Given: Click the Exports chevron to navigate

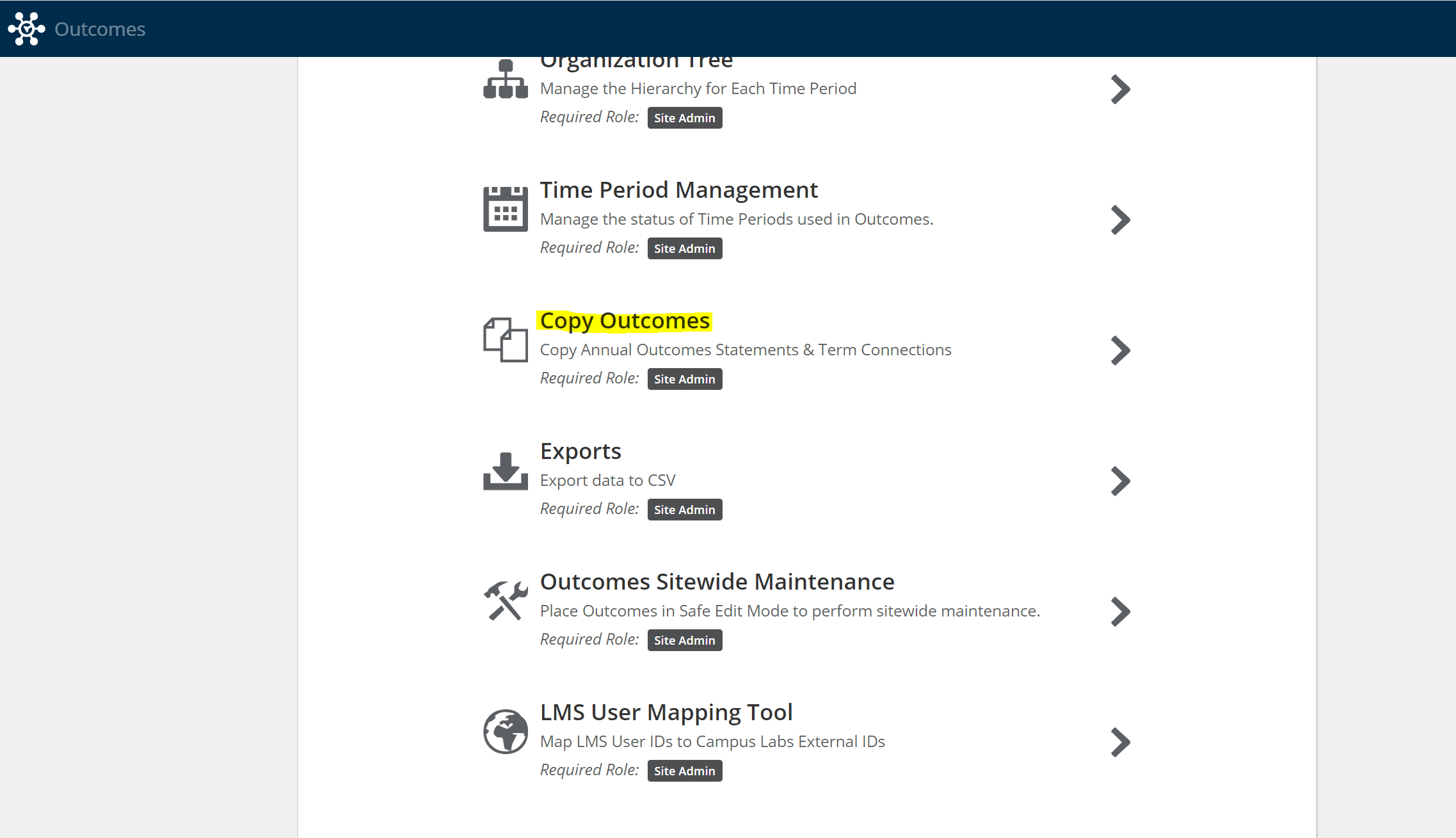Looking at the screenshot, I should [1121, 481].
